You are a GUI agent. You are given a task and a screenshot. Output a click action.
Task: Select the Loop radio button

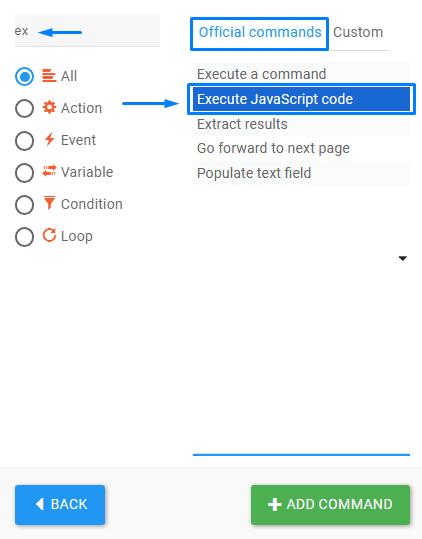point(24,237)
